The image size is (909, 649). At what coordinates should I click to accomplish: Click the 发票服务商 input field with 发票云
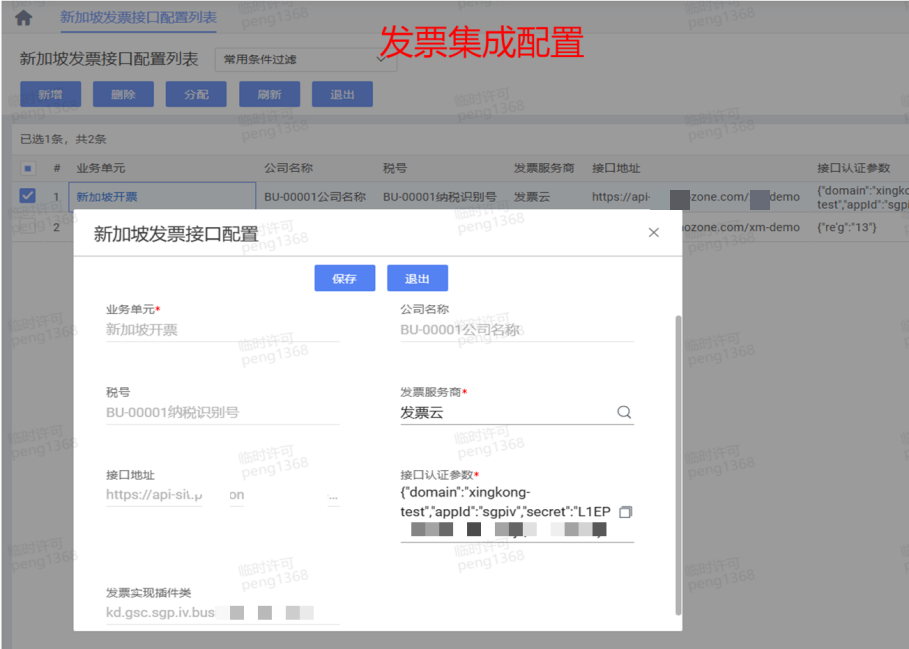click(505, 412)
